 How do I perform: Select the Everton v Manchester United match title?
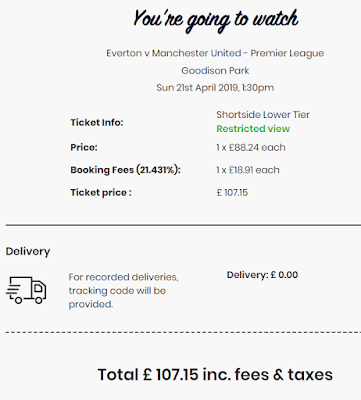coord(215,53)
